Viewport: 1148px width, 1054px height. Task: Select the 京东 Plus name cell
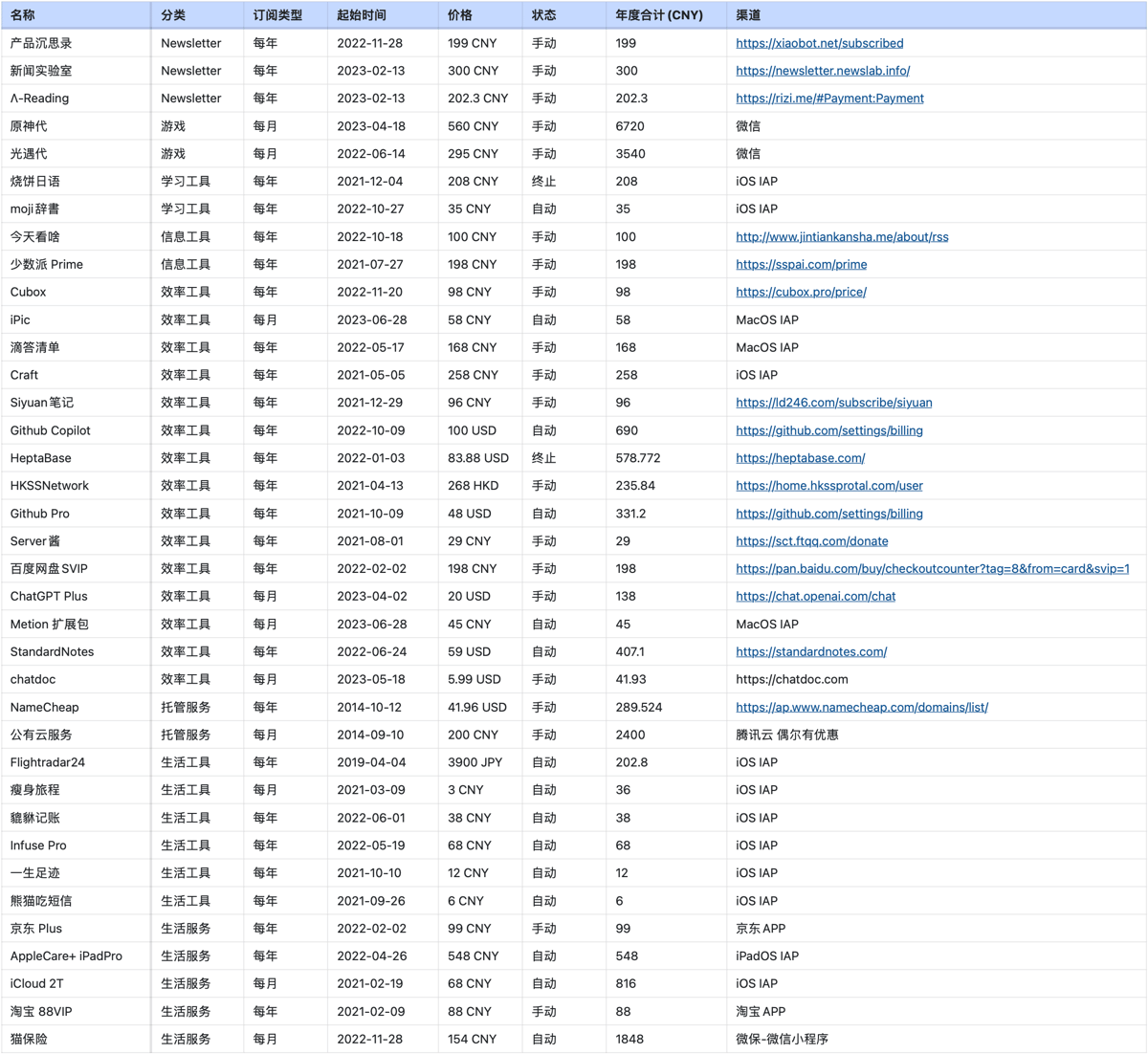(x=76, y=929)
